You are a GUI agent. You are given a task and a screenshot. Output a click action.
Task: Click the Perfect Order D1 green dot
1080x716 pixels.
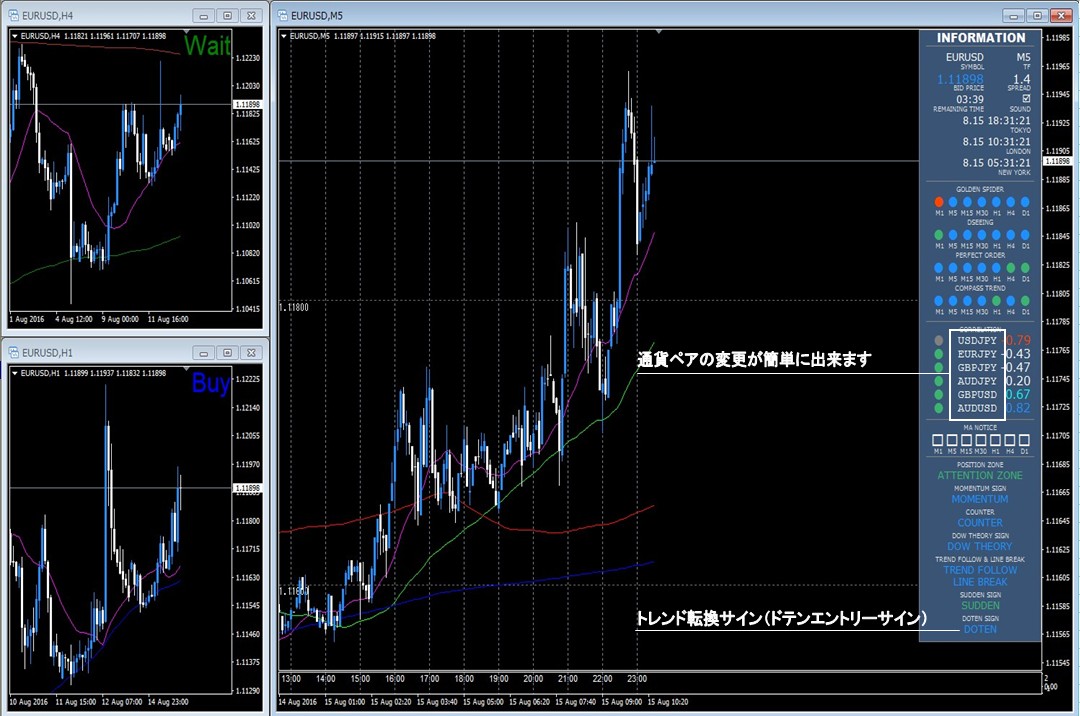point(1025,268)
